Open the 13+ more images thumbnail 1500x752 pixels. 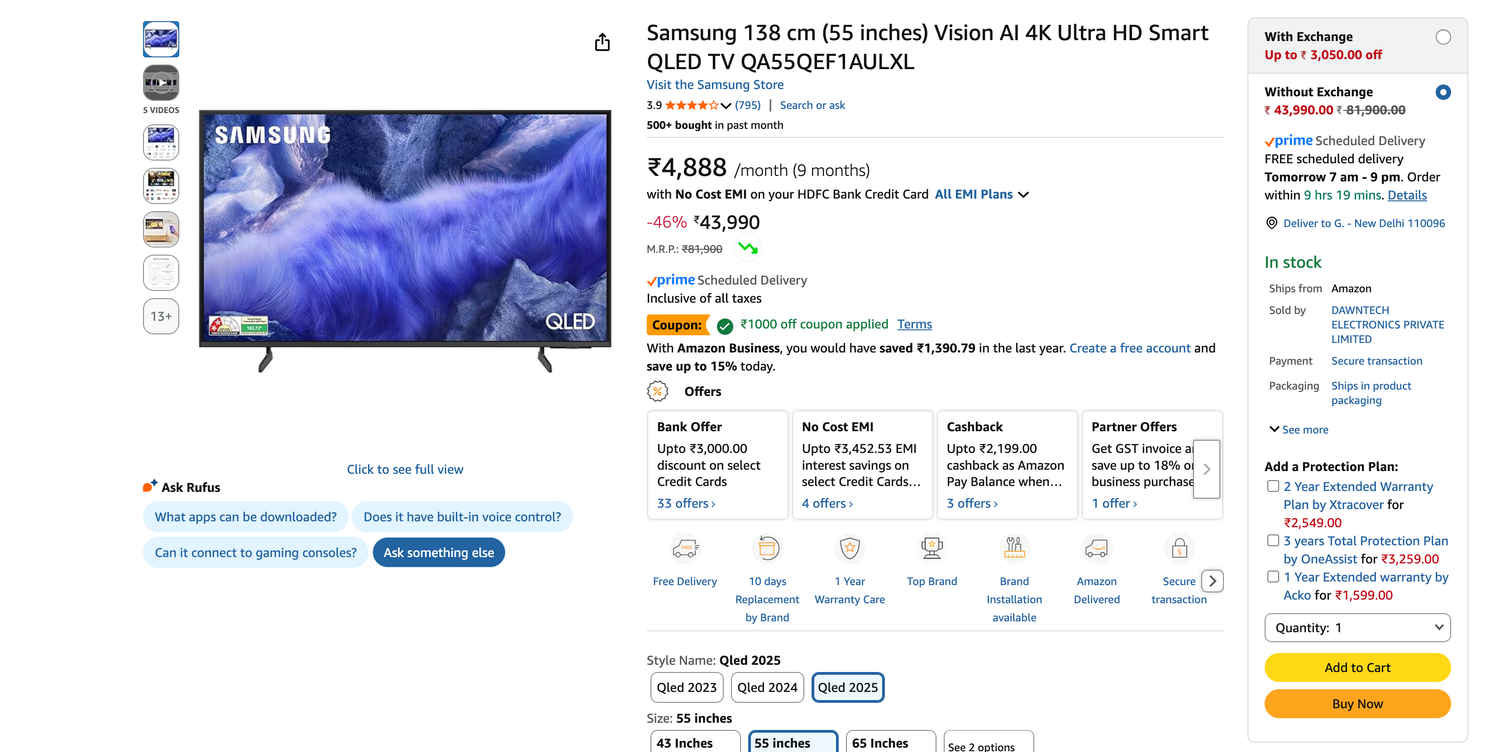161,316
